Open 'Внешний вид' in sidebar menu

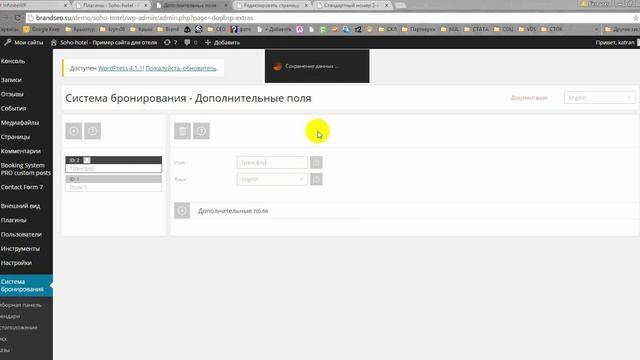coord(20,206)
